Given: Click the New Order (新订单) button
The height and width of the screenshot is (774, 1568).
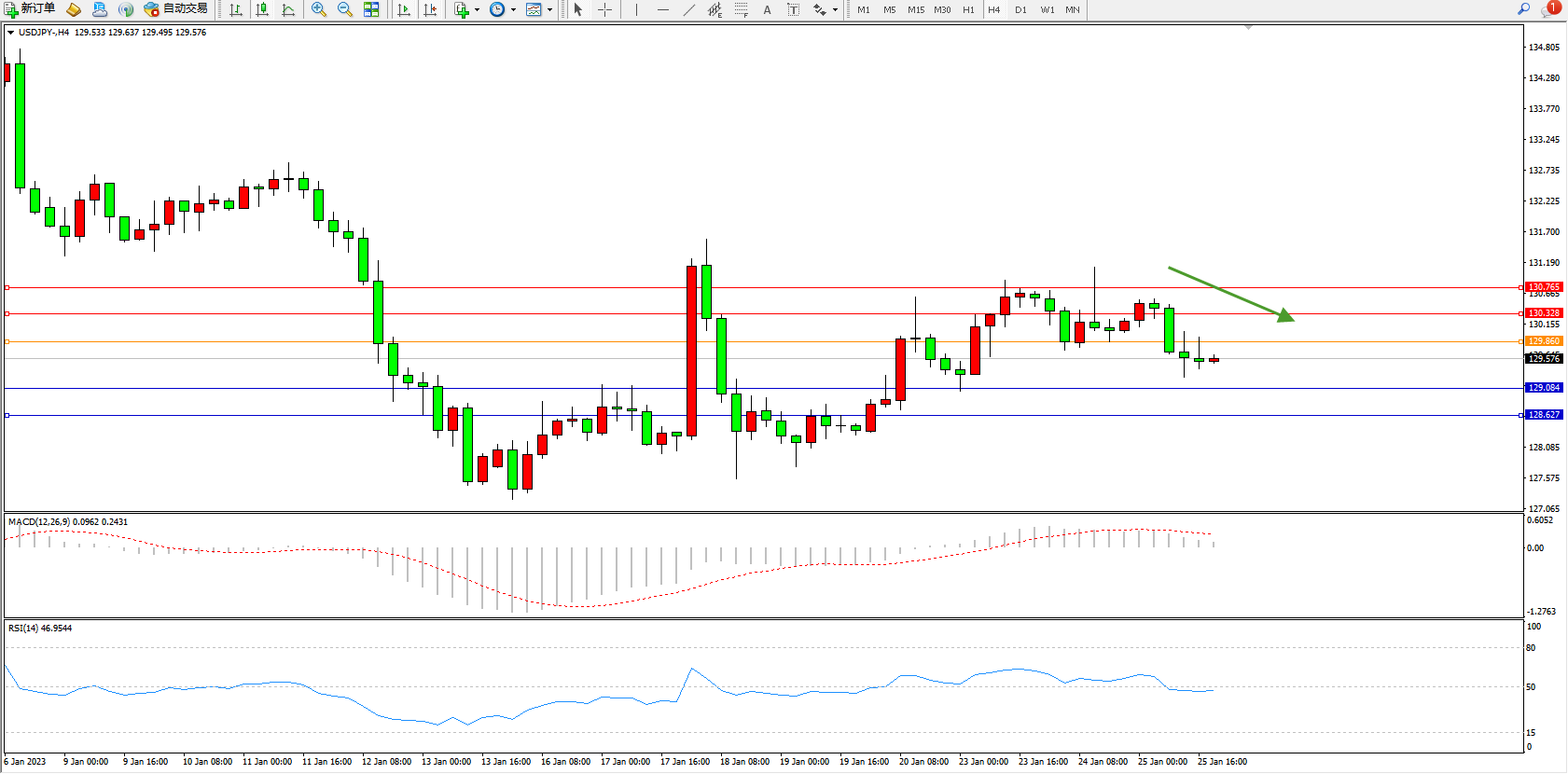Looking at the screenshot, I should coord(30,9).
